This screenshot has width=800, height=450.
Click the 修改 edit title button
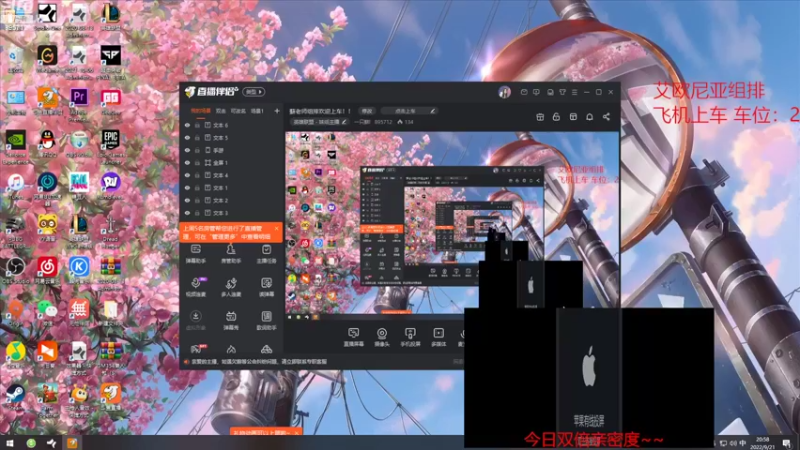pos(367,111)
